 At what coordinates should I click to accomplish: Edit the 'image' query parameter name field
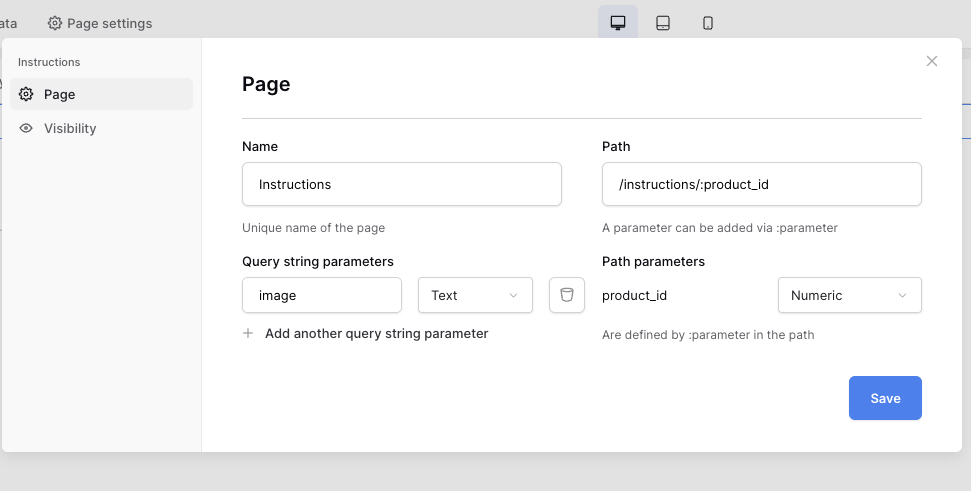[x=321, y=295]
